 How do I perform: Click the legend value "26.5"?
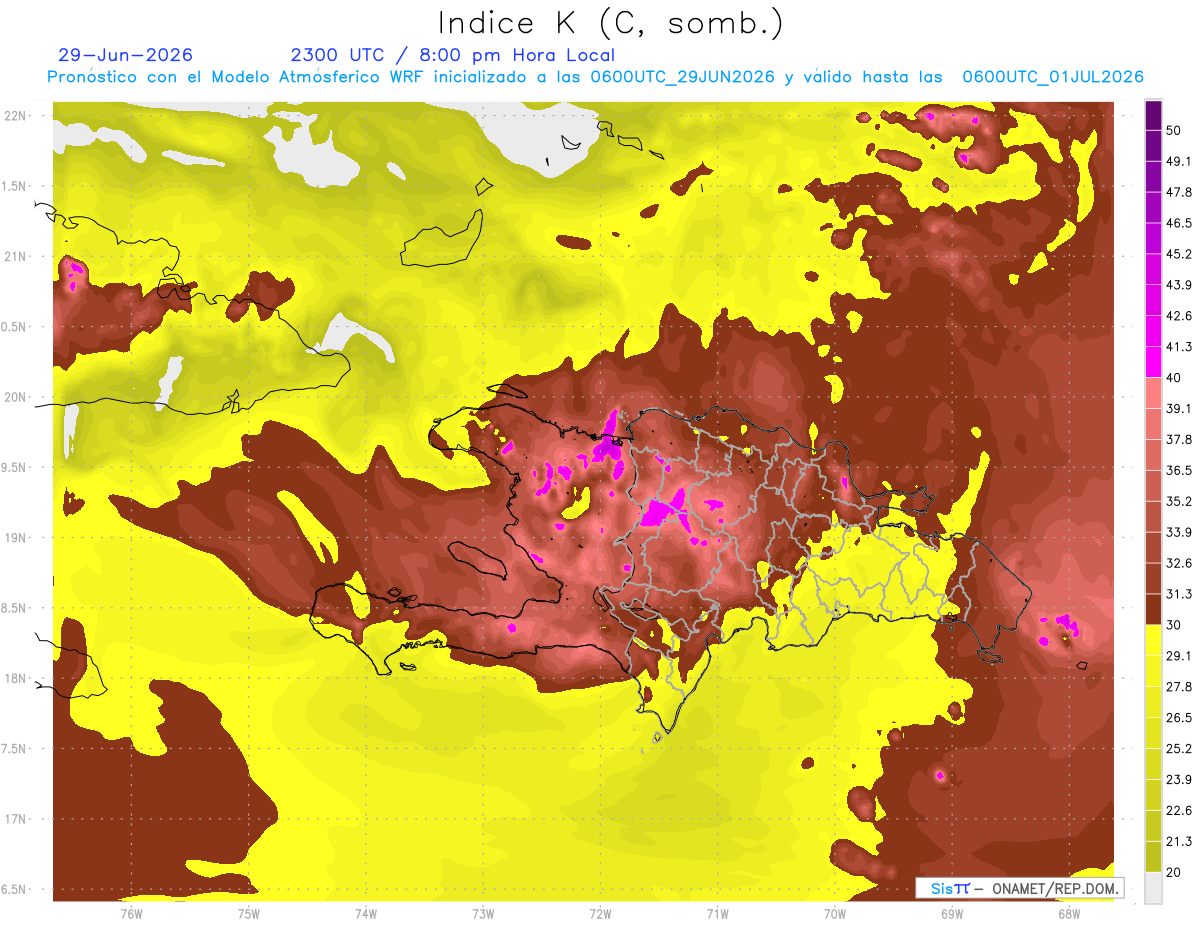pyautogui.click(x=1179, y=717)
